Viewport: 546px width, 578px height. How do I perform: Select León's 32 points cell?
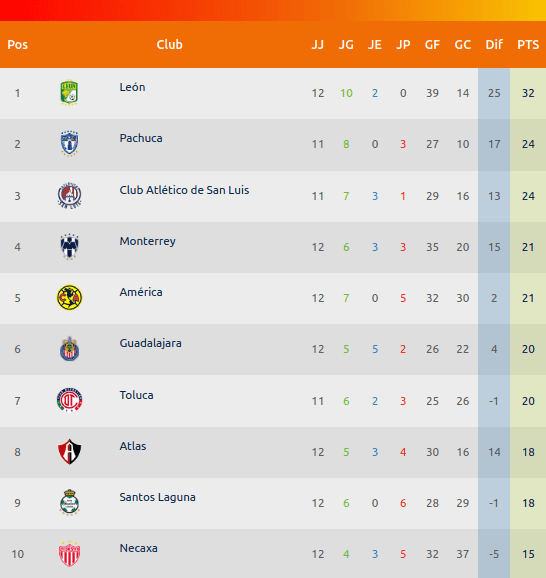point(528,93)
